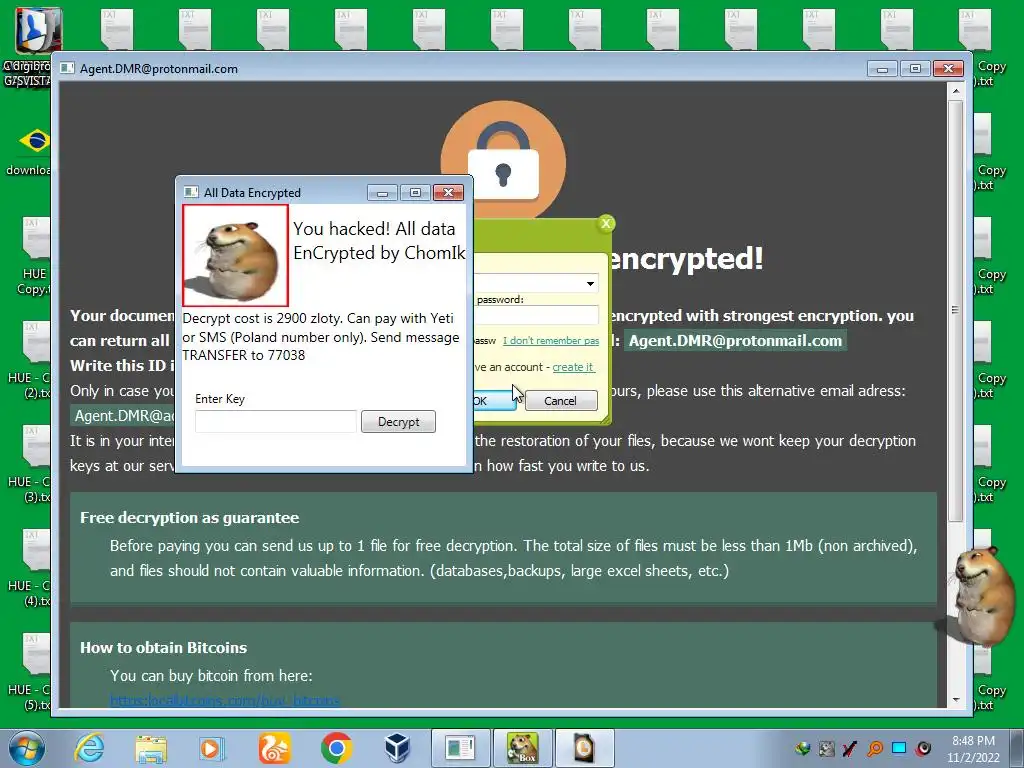The image size is (1024, 768).
Task: Close the green login popup with X
Action: (x=606, y=223)
